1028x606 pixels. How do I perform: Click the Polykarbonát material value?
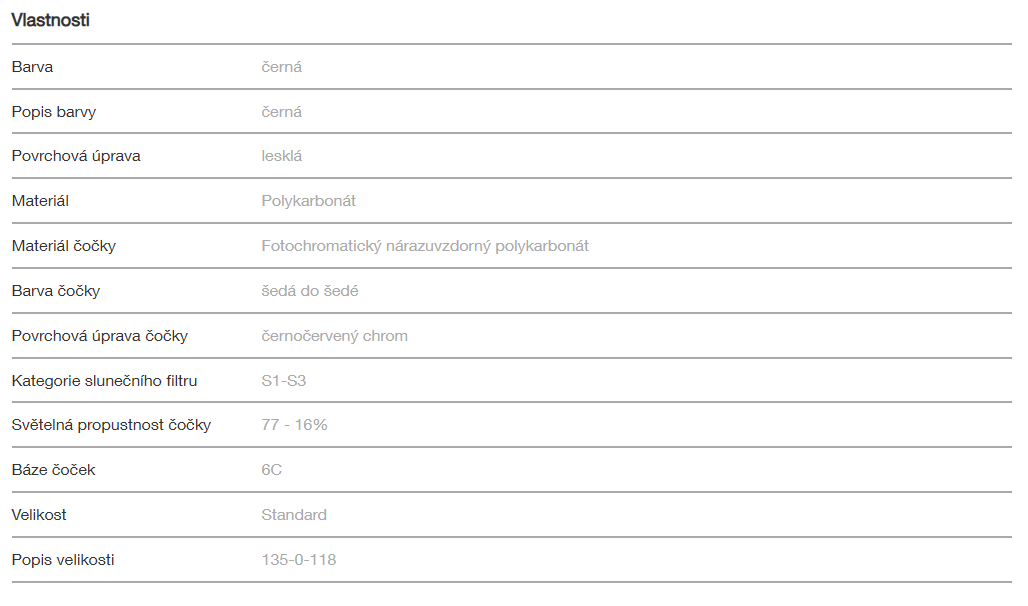pos(309,201)
